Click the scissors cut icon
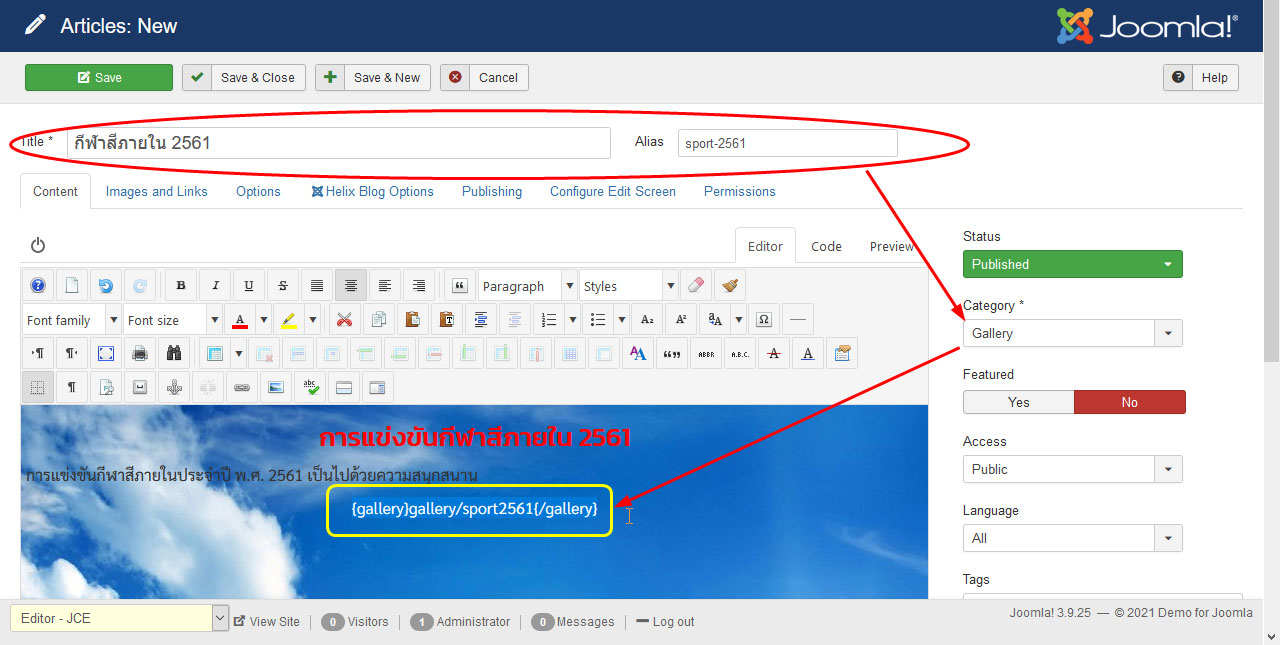This screenshot has height=645, width=1280. tap(344, 320)
